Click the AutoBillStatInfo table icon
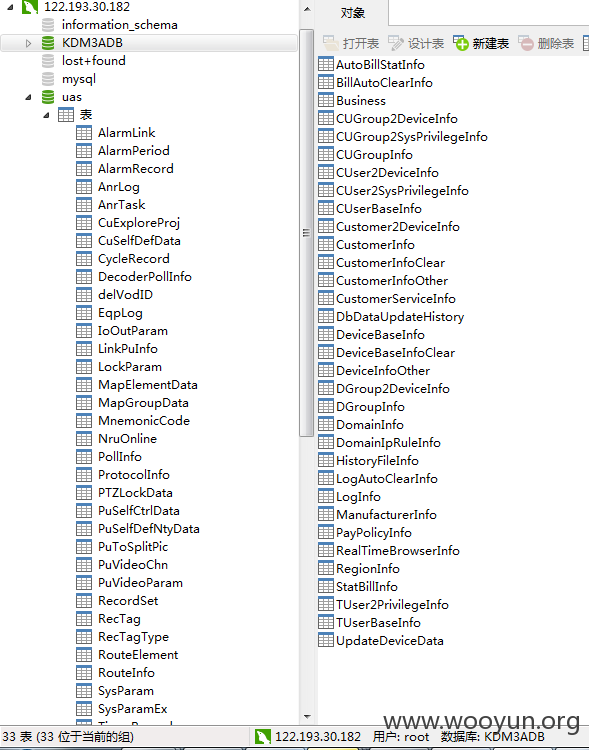 point(326,64)
